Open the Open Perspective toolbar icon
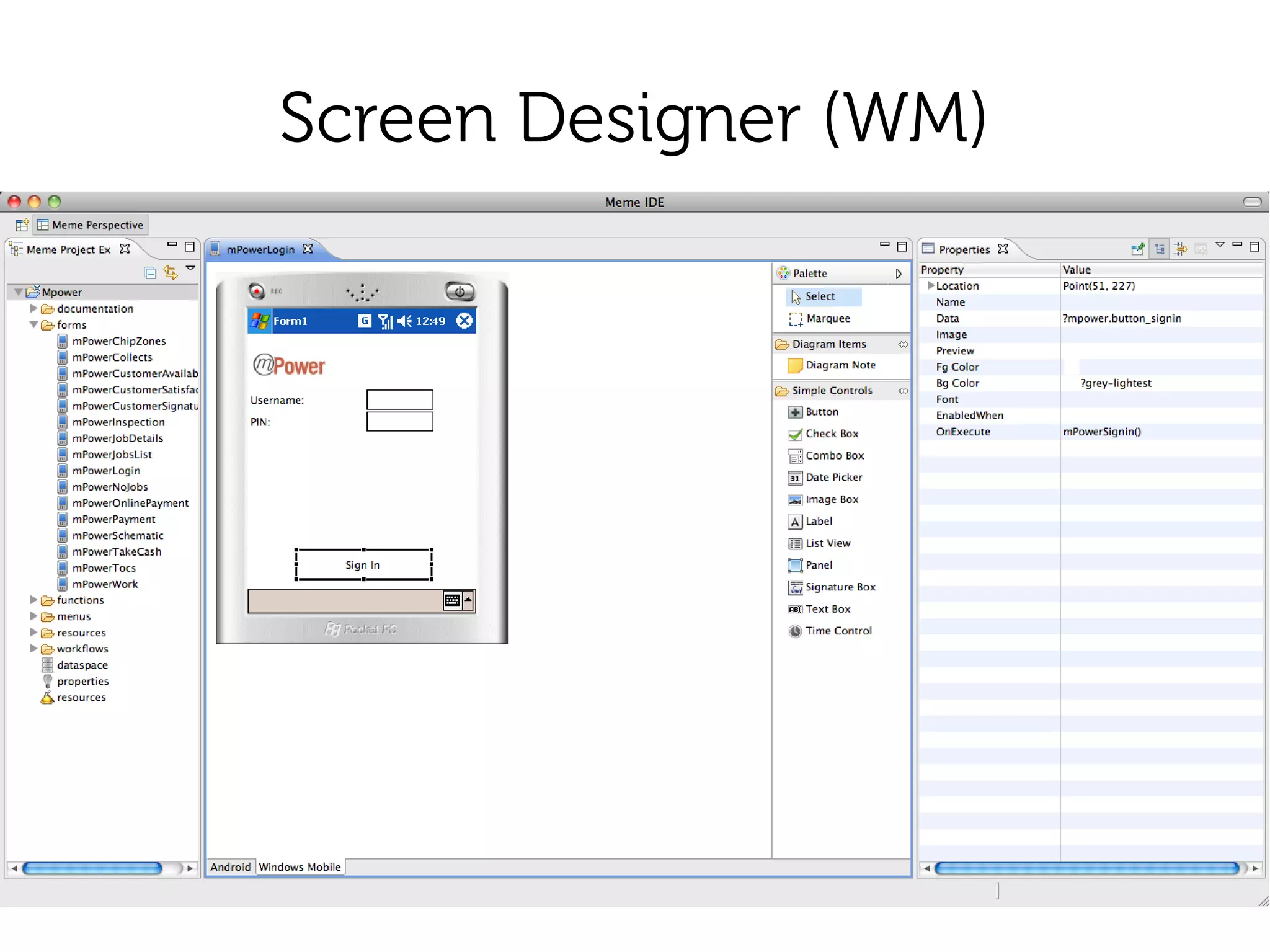This screenshot has width=1270, height=952. [22, 225]
